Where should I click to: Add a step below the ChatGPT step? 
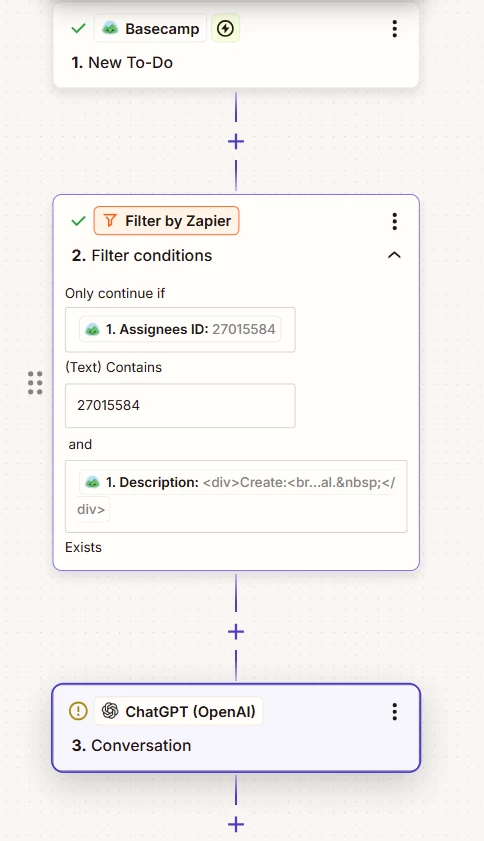[x=236, y=824]
